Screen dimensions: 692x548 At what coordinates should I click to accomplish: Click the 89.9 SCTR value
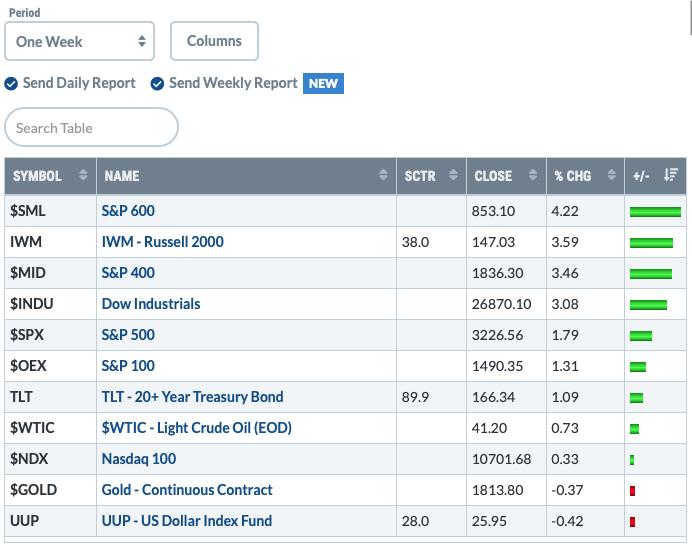pyautogui.click(x=415, y=397)
